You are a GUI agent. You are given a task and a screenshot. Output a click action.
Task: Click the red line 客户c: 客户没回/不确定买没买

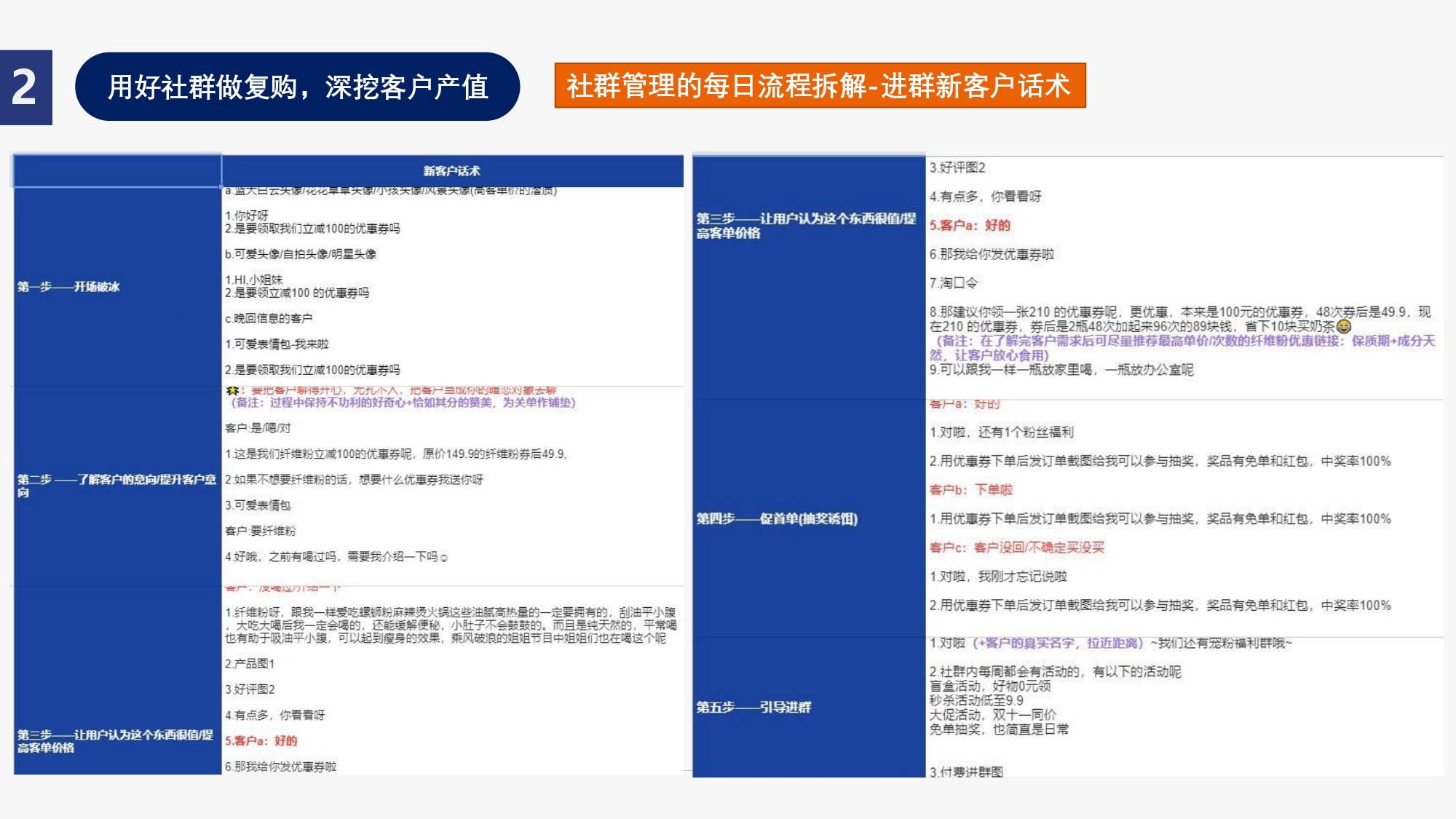(1017, 547)
